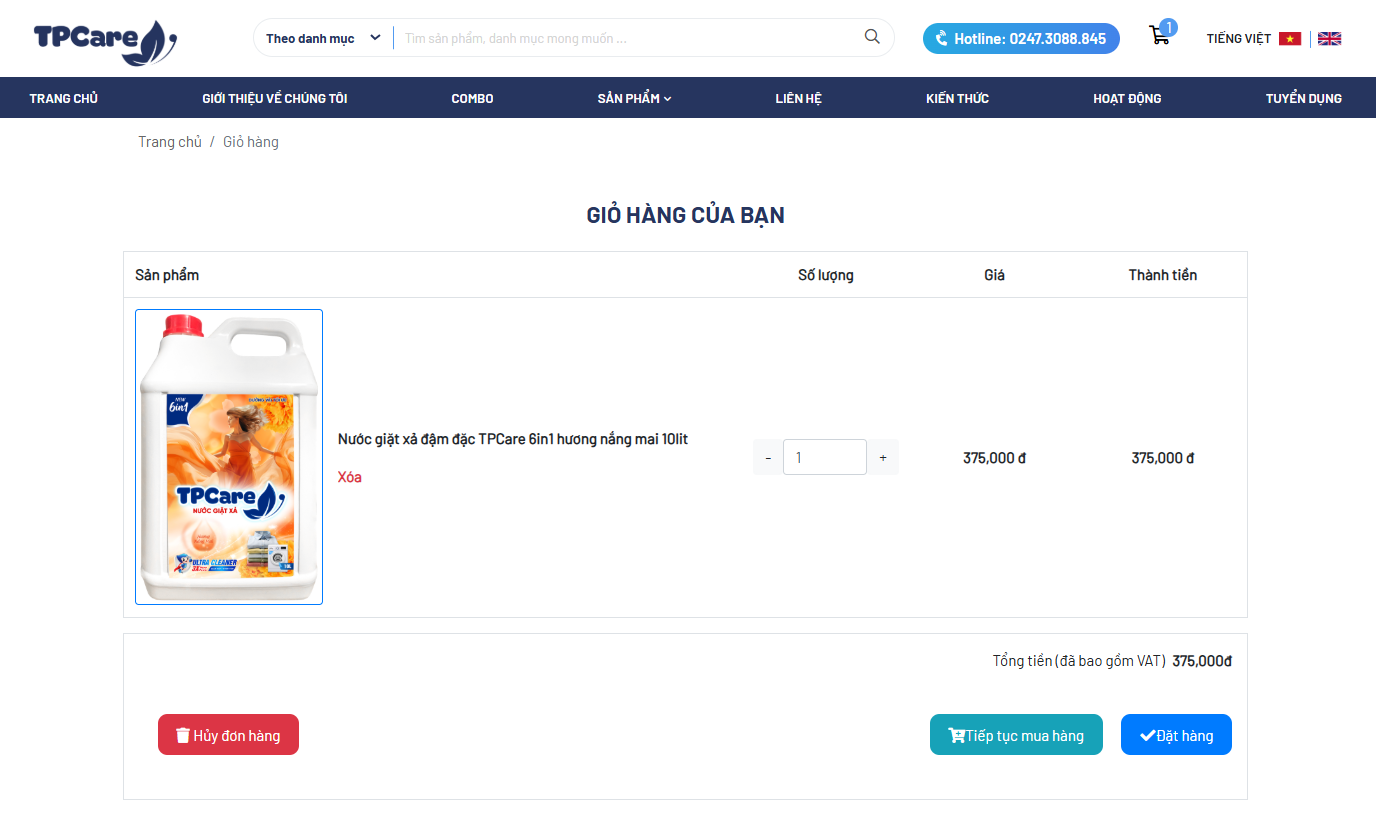Click Xóa to remove the item

(350, 477)
